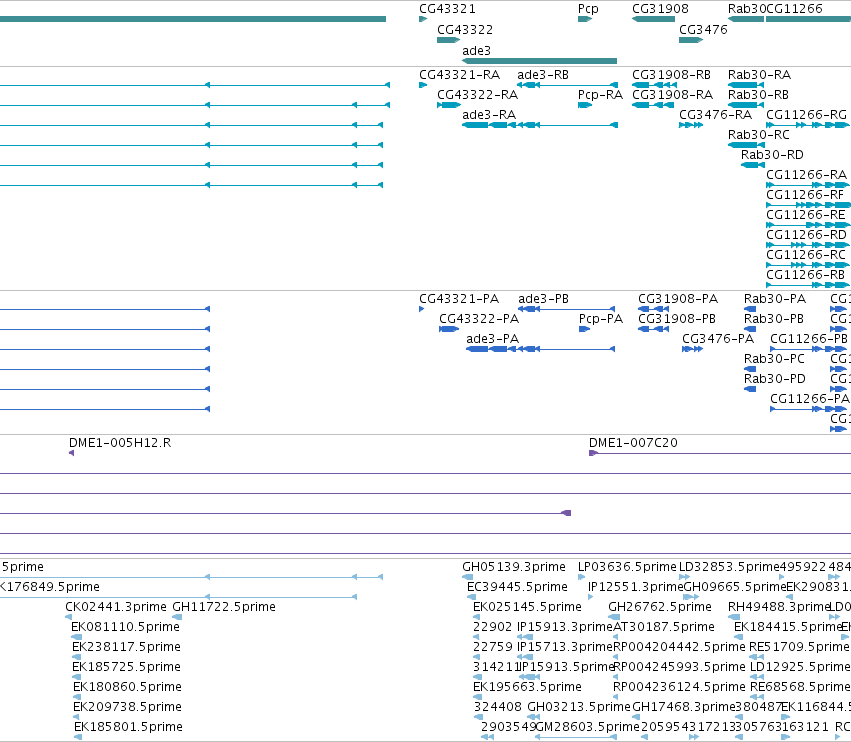This screenshot has width=851, height=742.
Task: Open transcript CG43321-RA
Action: click(459, 75)
